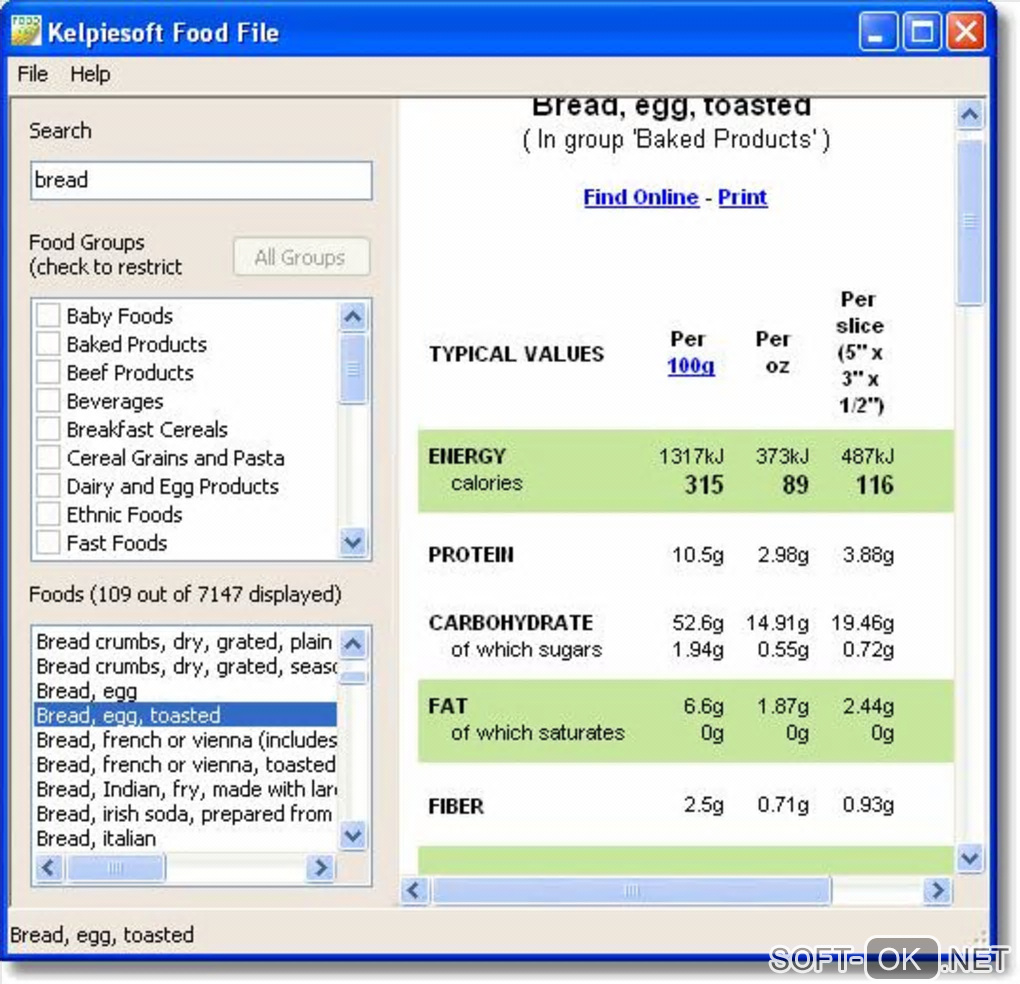Click left arrow of Foods list horizontal scrollbar
The height and width of the screenshot is (984, 1020).
[49, 867]
